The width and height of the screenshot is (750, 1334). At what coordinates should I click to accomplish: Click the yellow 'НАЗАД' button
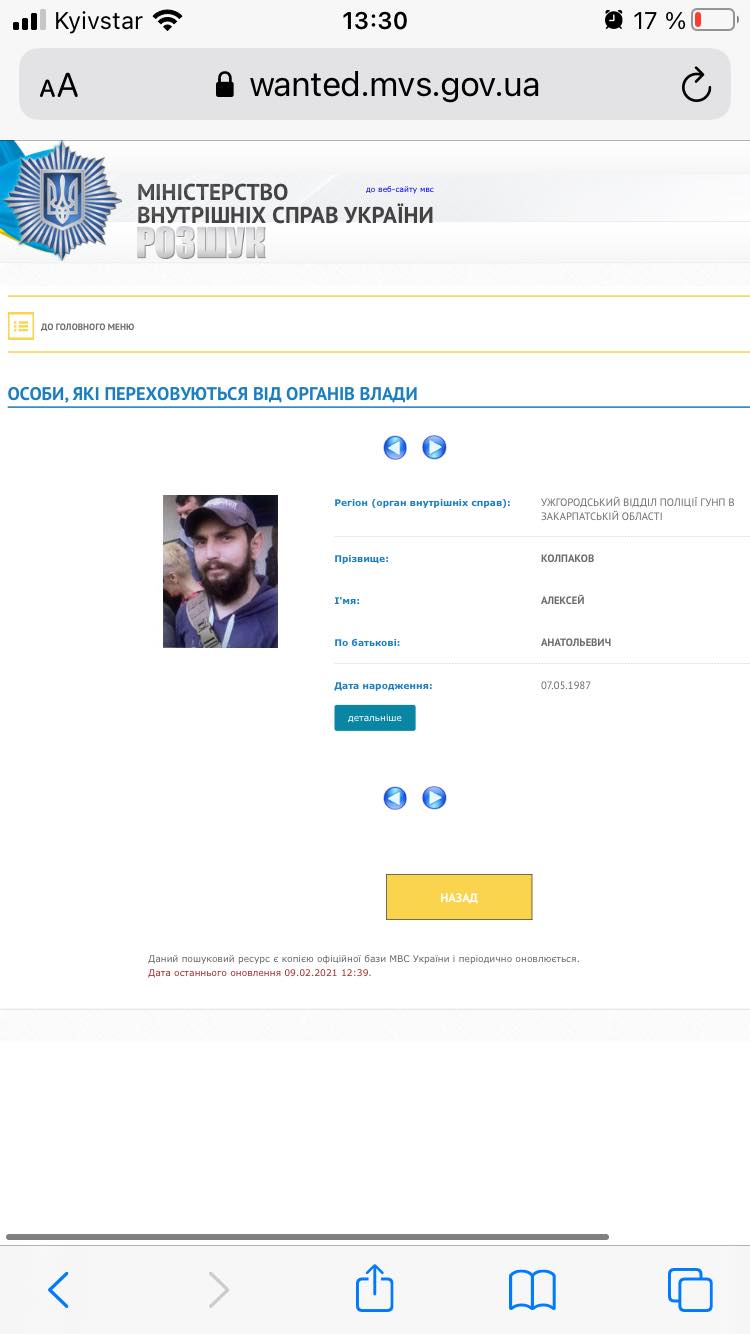click(459, 897)
